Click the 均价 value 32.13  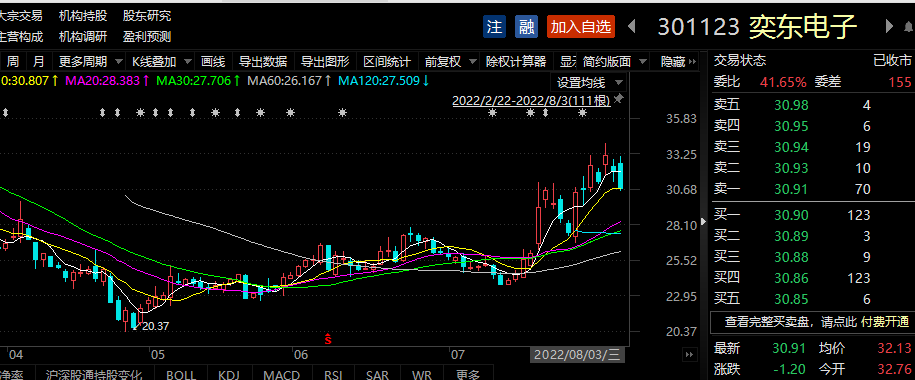point(895,348)
